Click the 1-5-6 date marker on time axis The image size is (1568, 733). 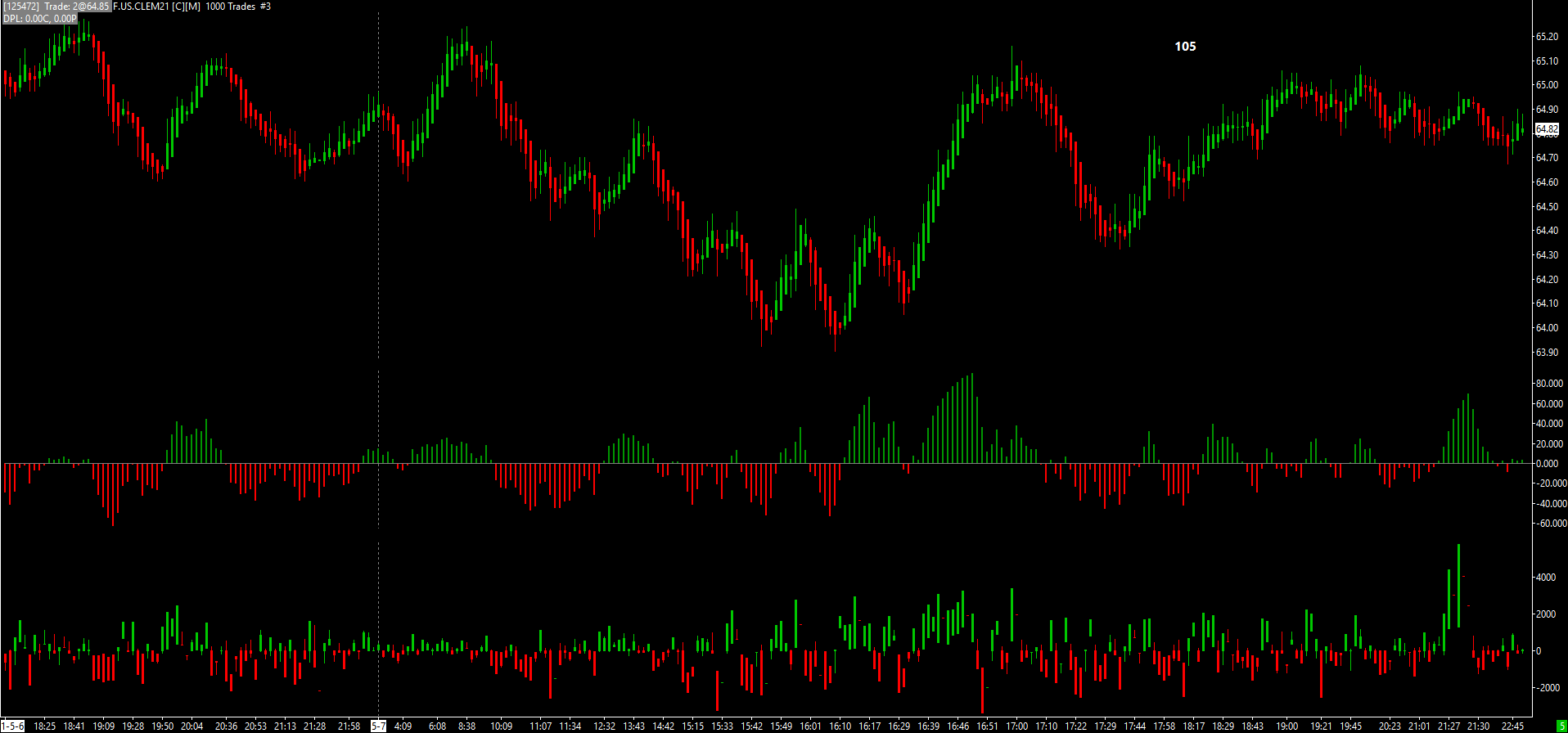[x=13, y=726]
